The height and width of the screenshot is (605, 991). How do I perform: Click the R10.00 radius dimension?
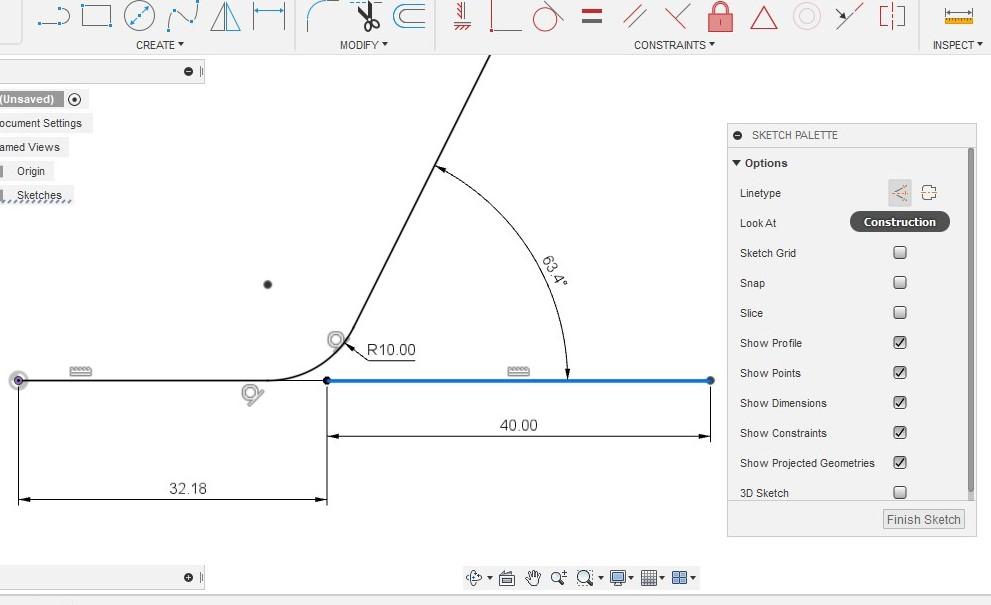391,350
